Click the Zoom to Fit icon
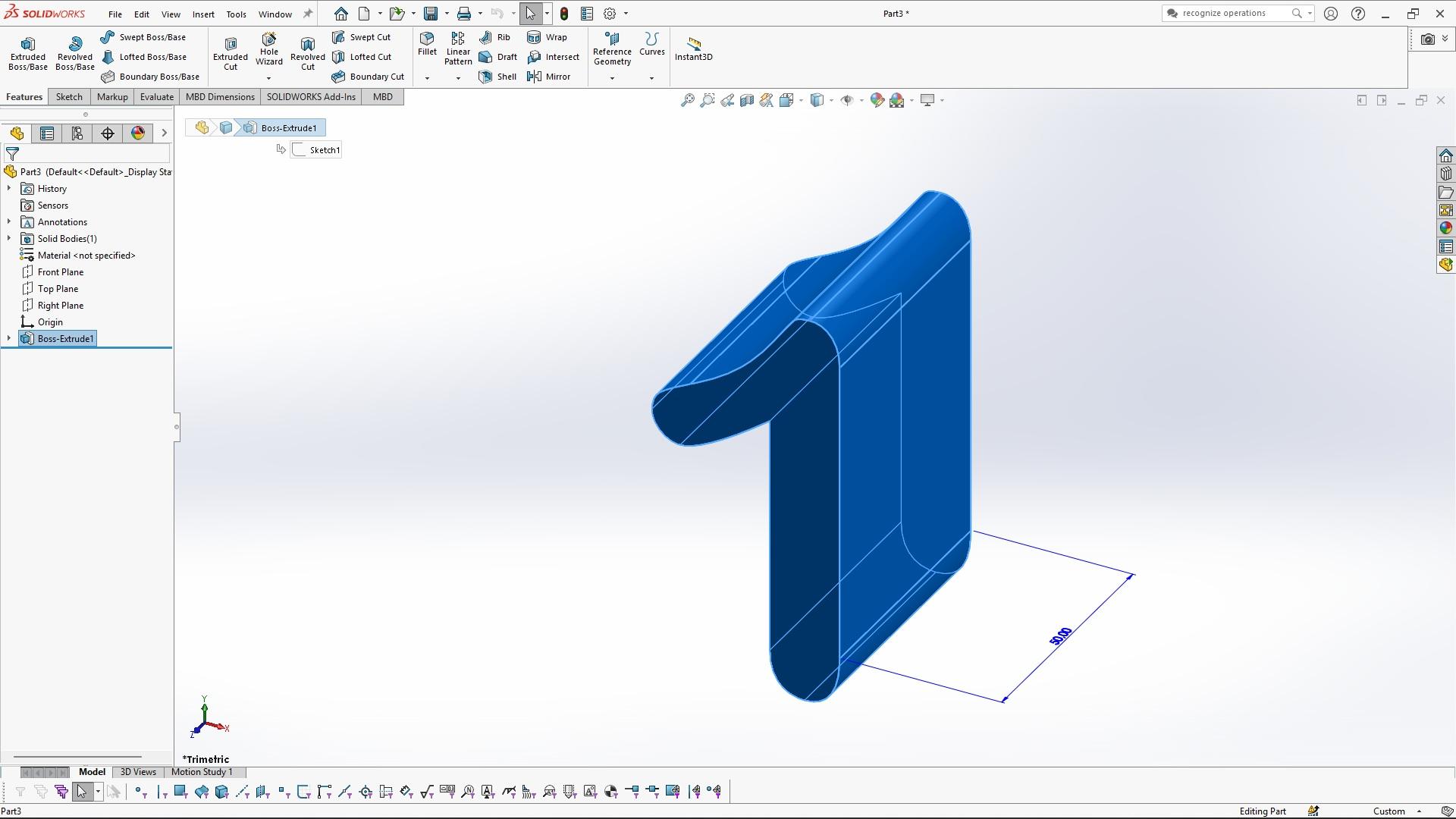 tap(687, 100)
